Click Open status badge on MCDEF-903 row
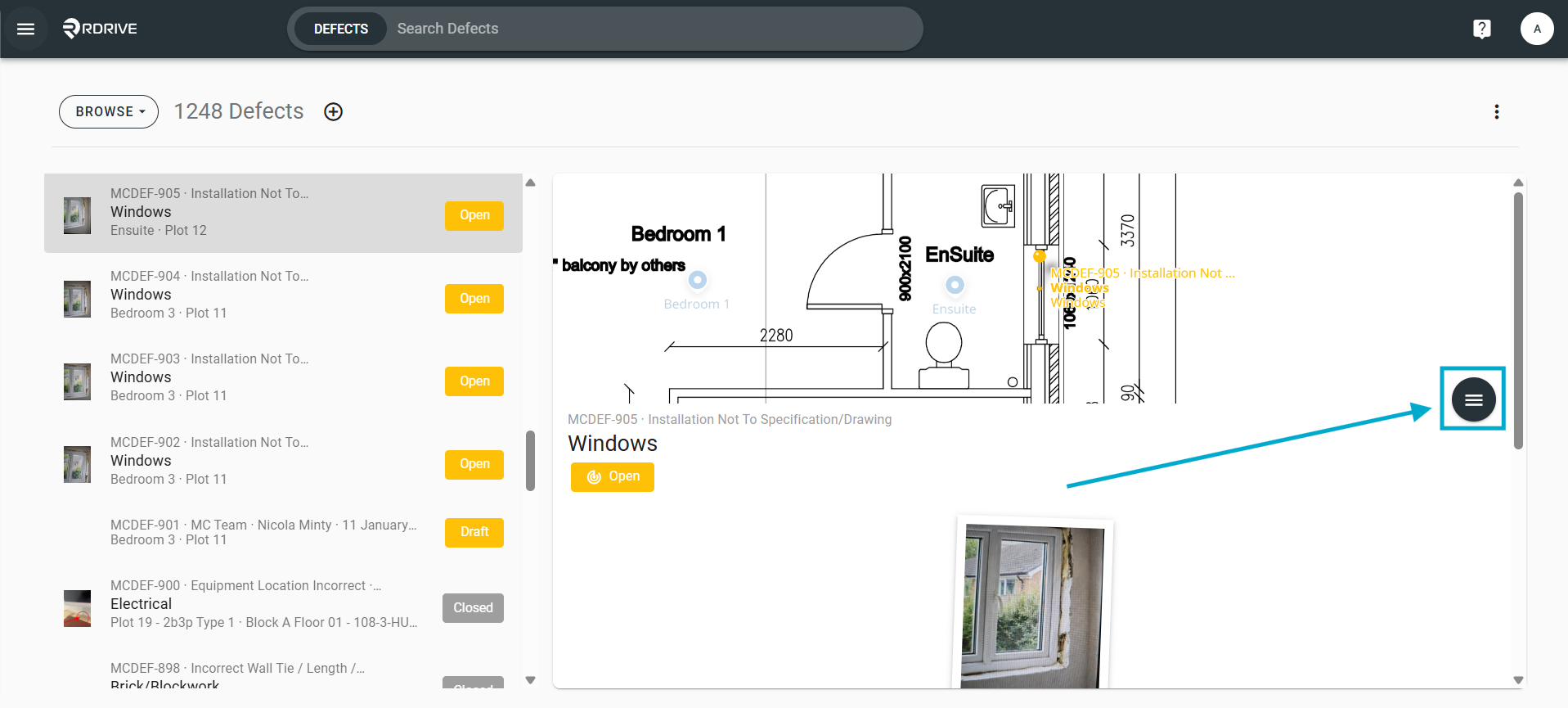This screenshot has height=708, width=1568. click(x=474, y=381)
